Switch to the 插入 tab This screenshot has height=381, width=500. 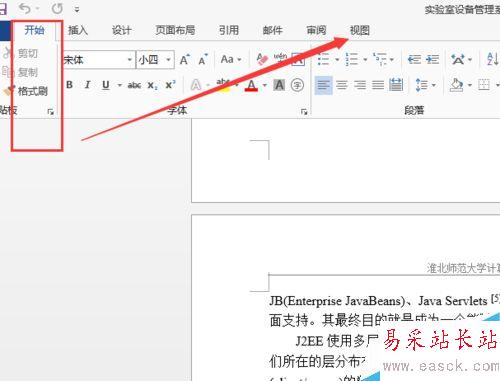click(78, 30)
